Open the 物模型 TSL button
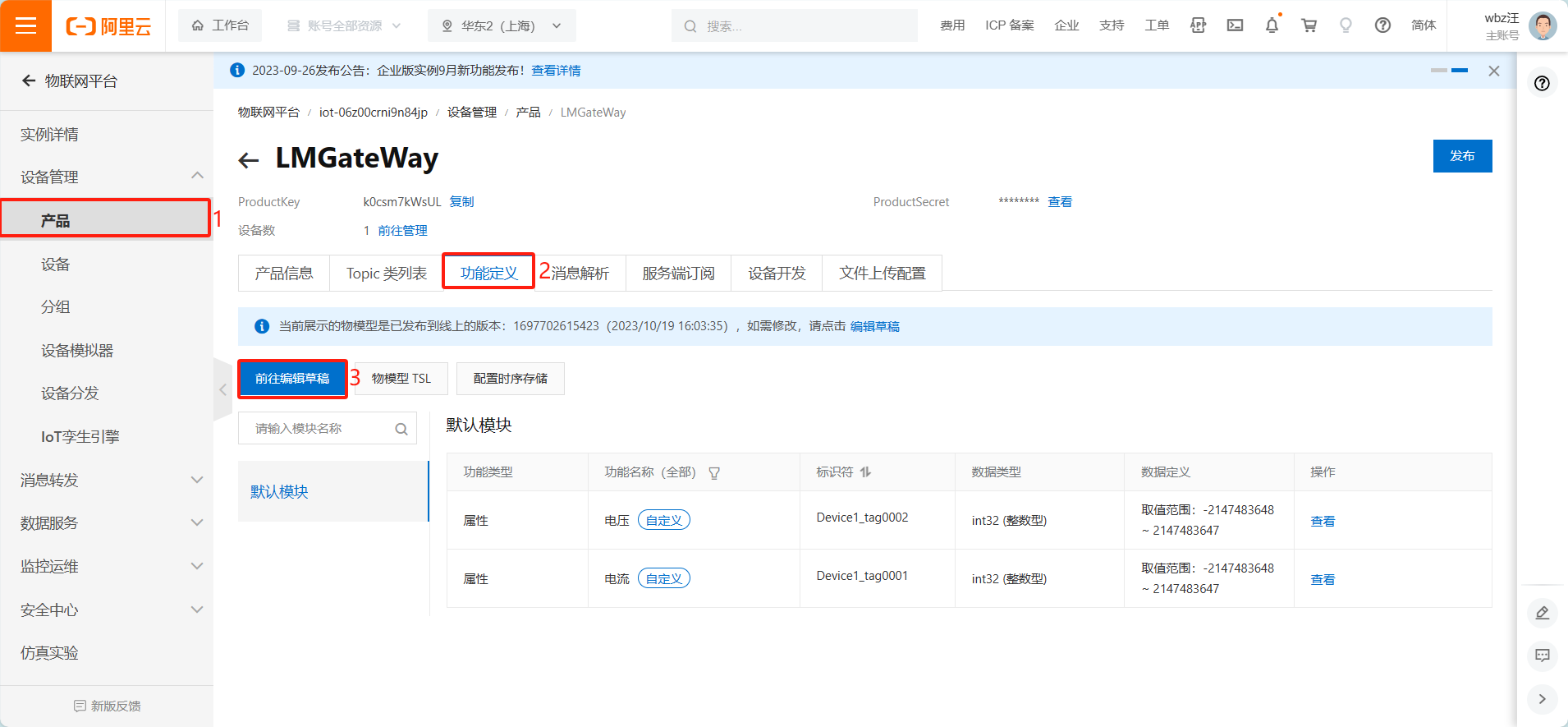The height and width of the screenshot is (727, 1568). click(x=401, y=379)
